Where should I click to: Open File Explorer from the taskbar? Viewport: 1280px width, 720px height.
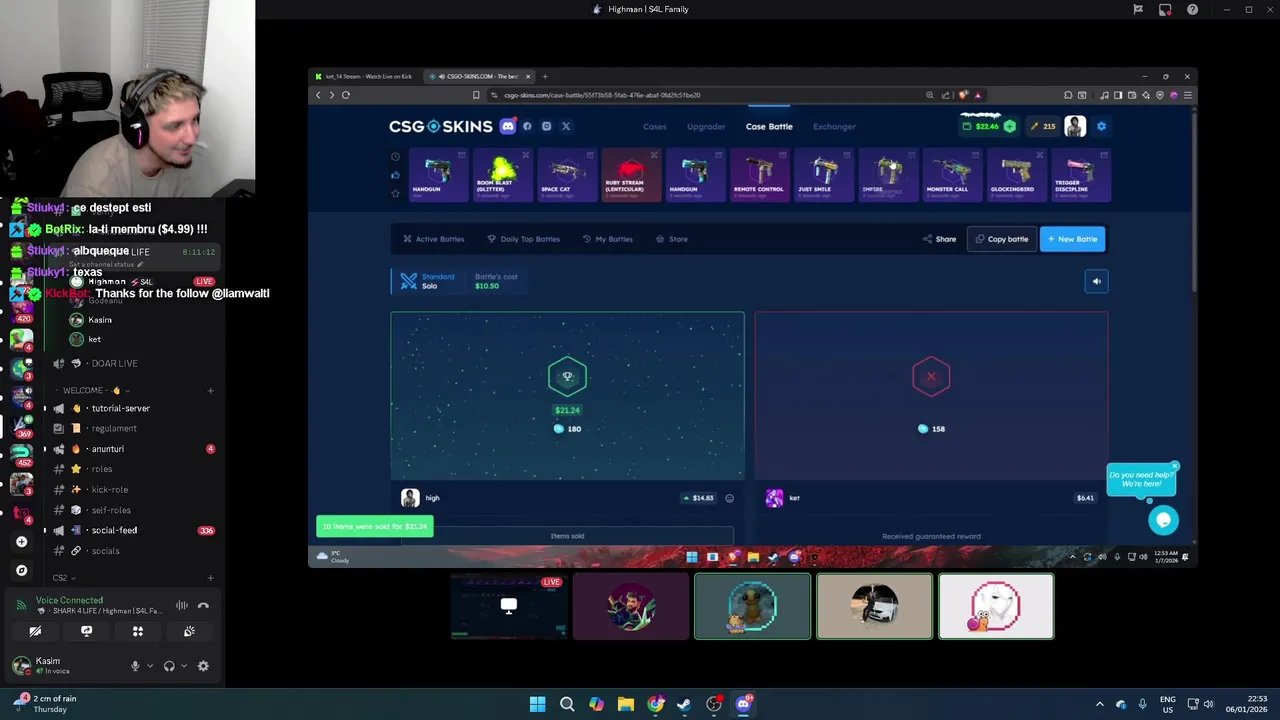(626, 704)
